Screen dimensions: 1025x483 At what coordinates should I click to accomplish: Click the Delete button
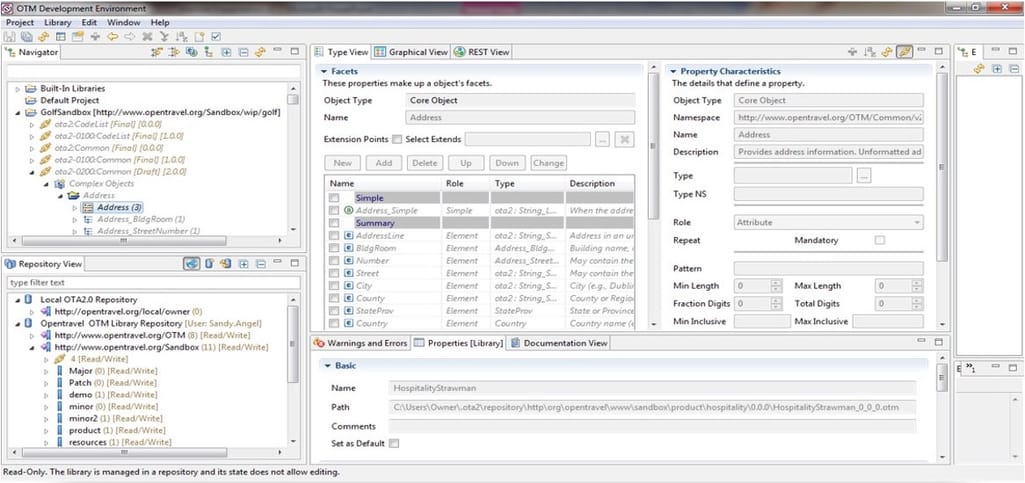(x=425, y=163)
